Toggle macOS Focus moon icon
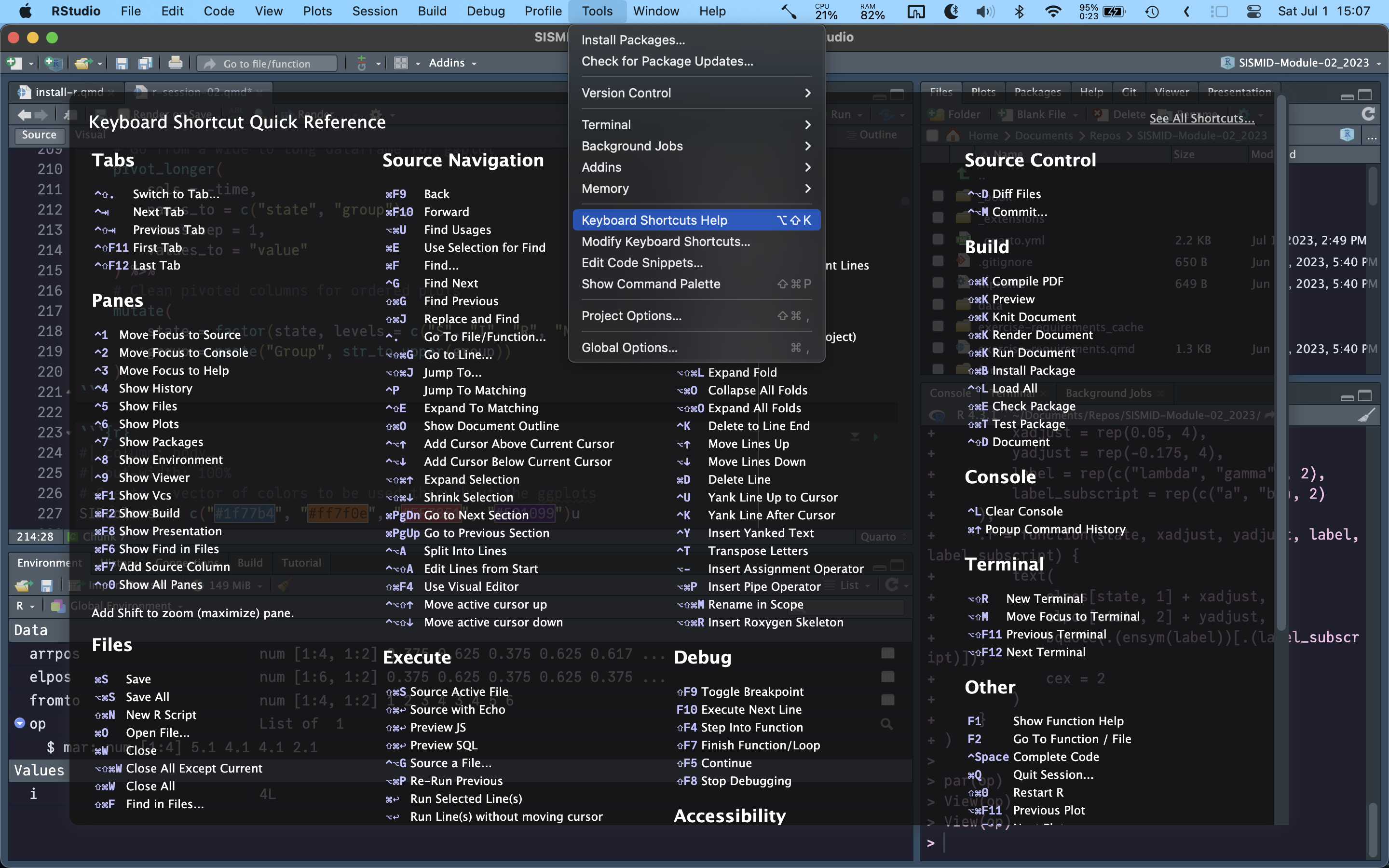Image resolution: width=1389 pixels, height=868 pixels. coord(951,12)
